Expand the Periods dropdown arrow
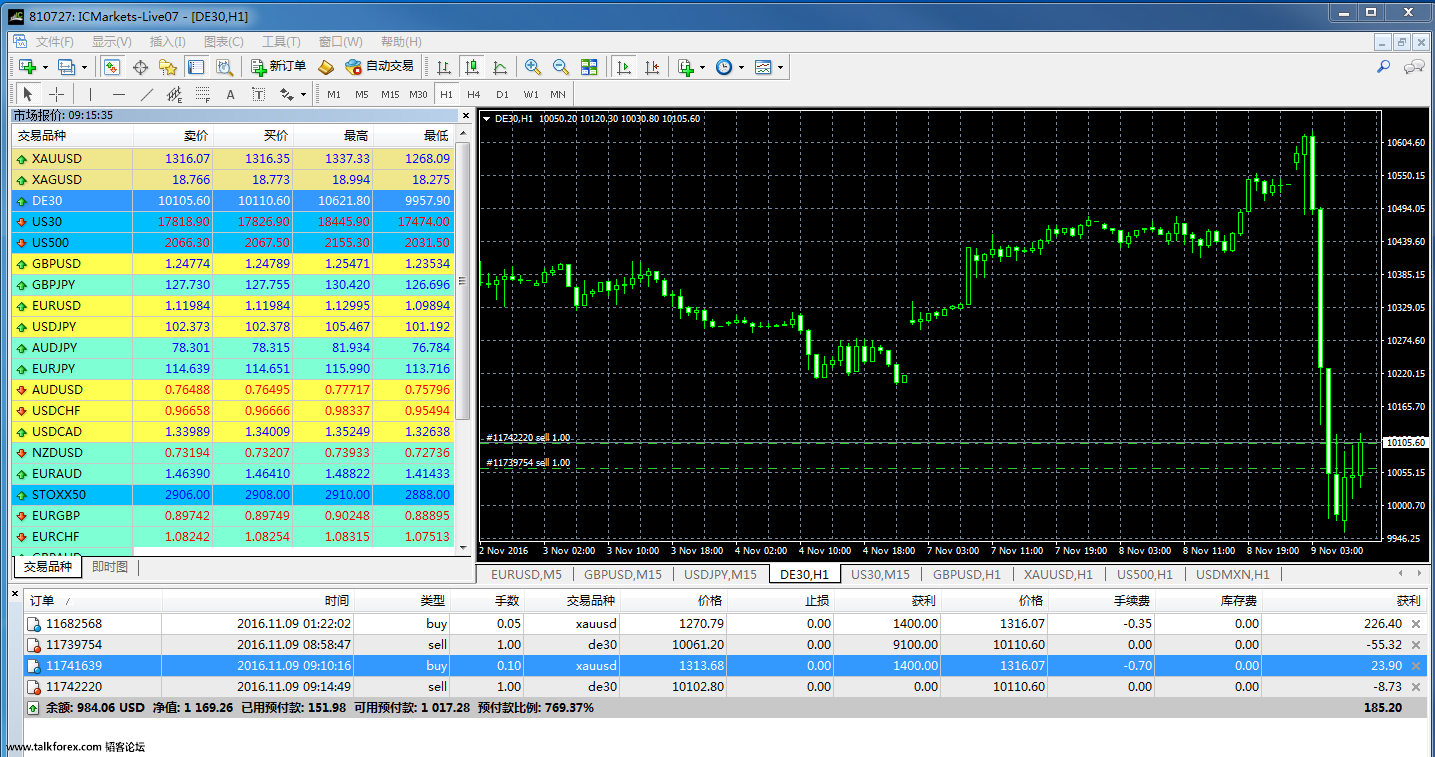Viewport: 1435px width, 757px height. pyautogui.click(x=741, y=68)
